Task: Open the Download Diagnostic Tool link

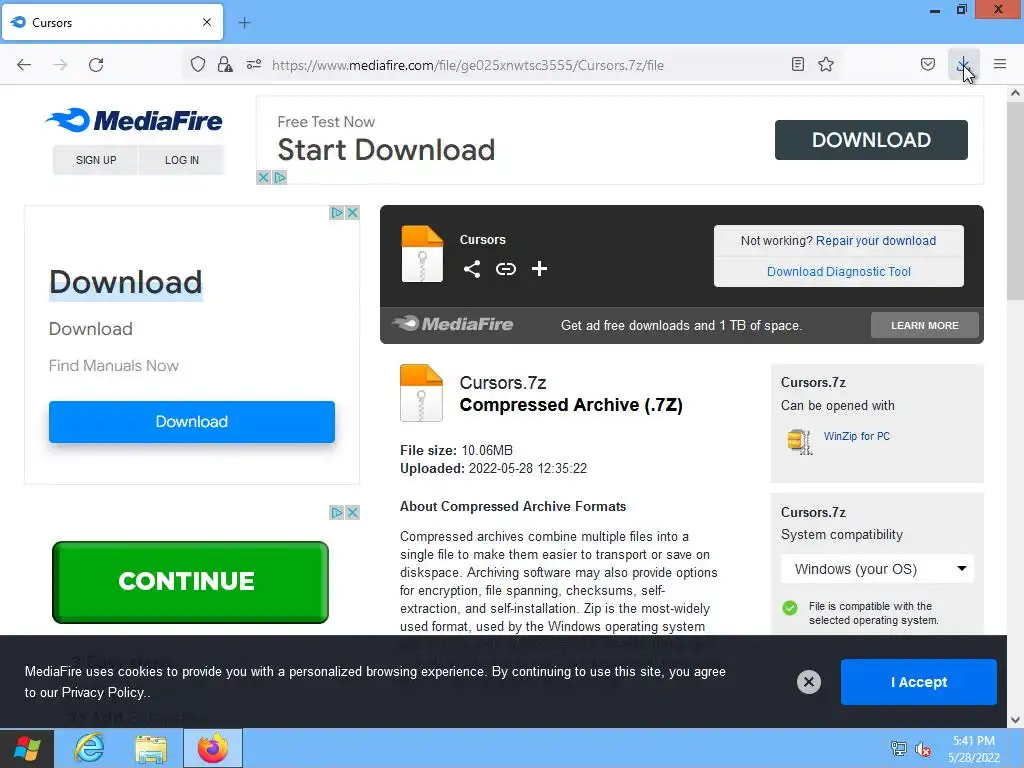Action: (839, 272)
